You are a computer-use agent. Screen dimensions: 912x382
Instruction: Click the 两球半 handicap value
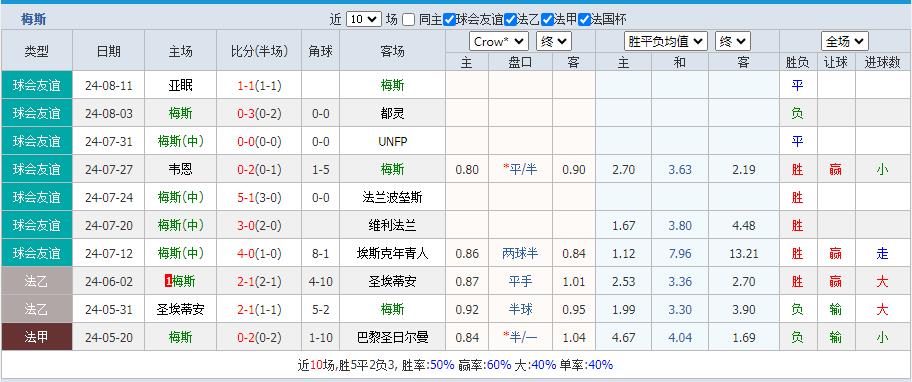tap(521, 253)
